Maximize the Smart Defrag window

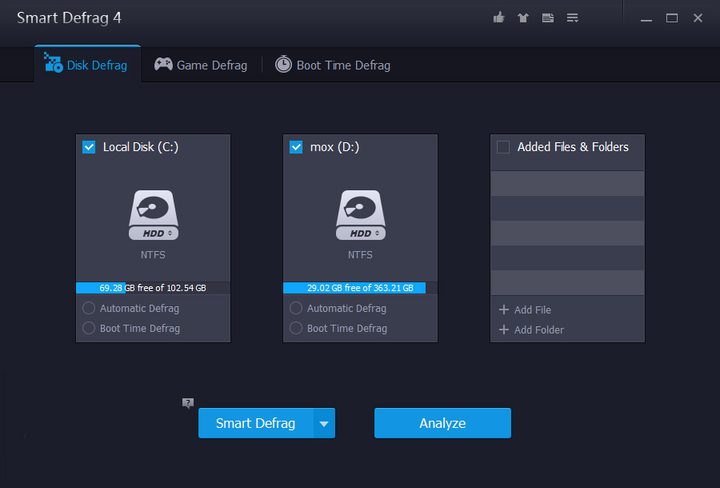[672, 18]
